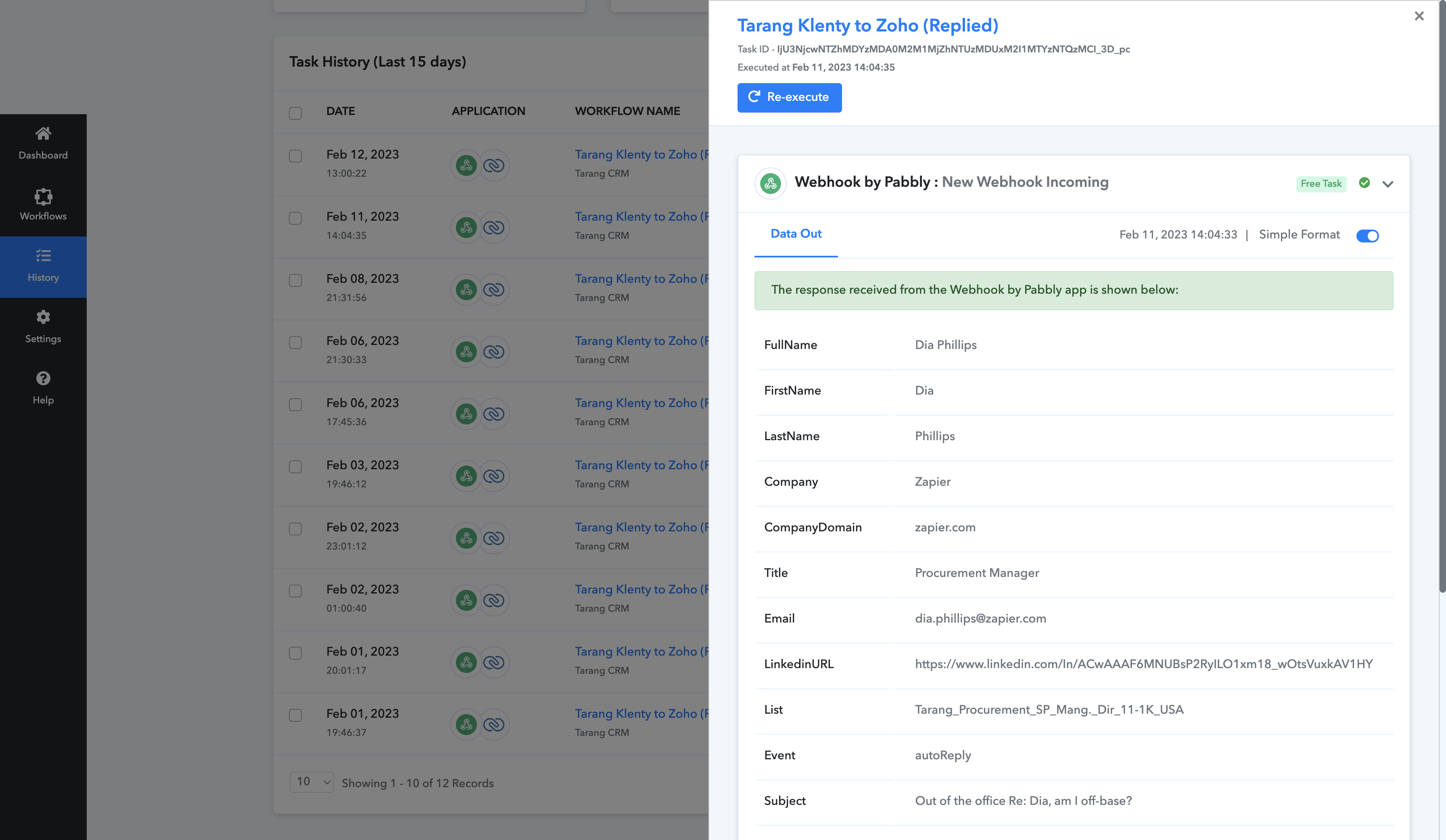Toggle the Simple Format switch
Screen dimensions: 1446x840
(1367, 236)
